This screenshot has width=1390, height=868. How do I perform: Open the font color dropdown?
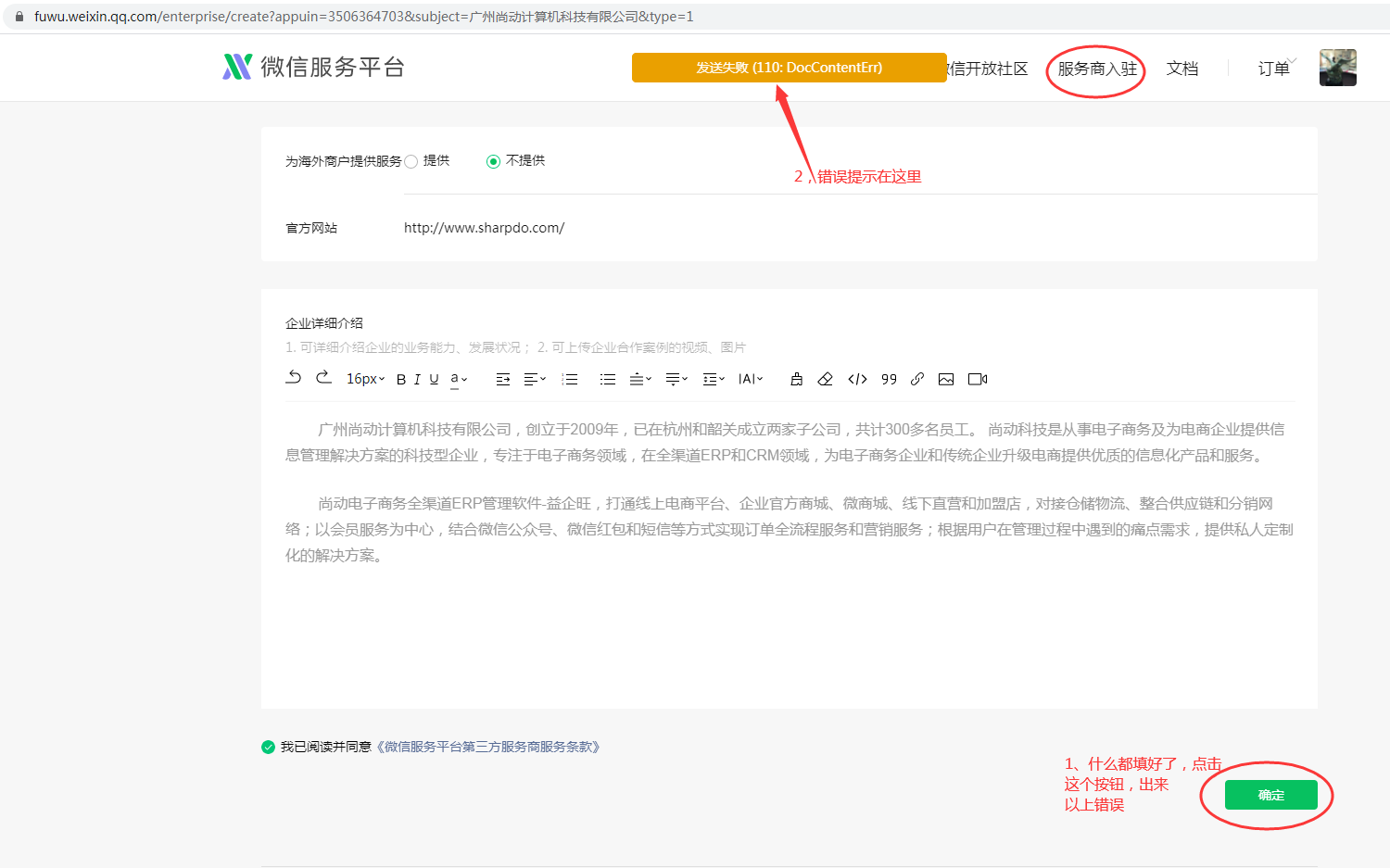point(459,379)
